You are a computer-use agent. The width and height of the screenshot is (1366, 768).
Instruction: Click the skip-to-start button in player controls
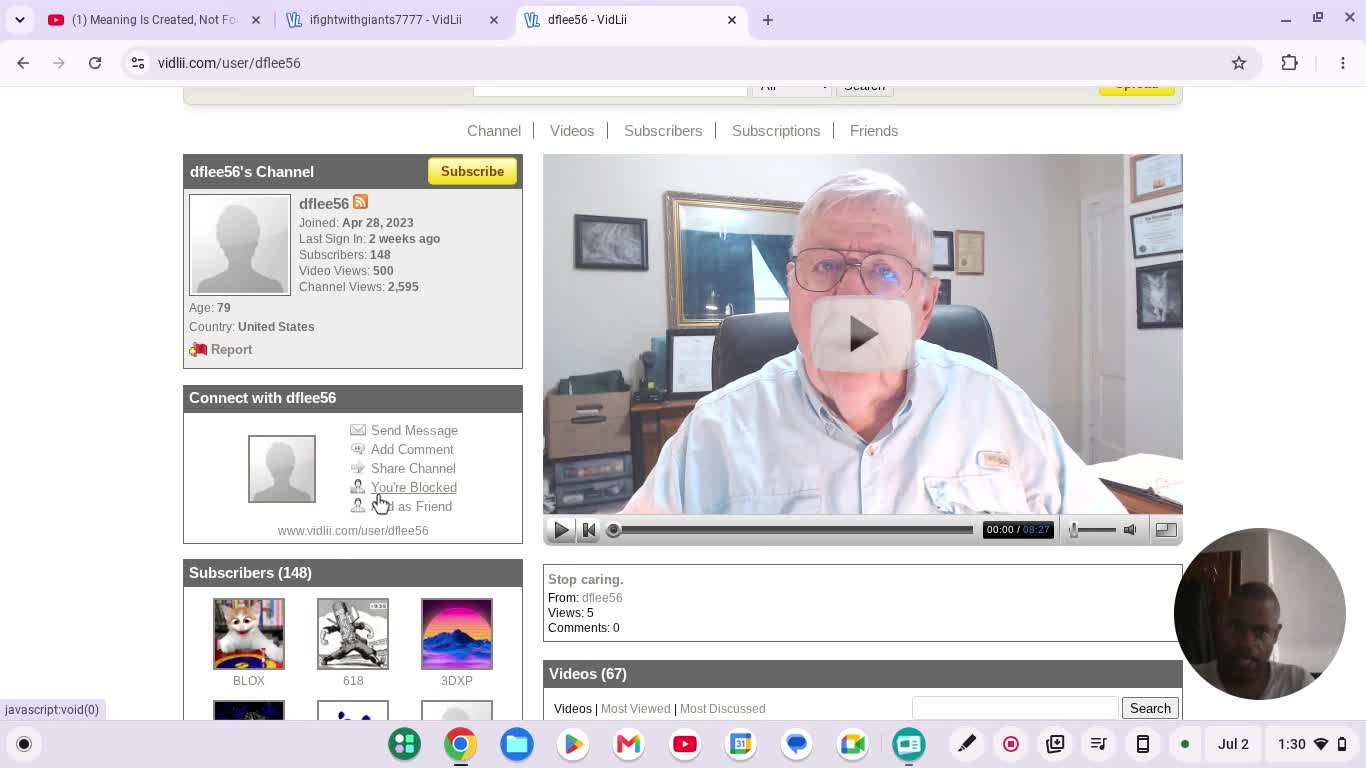coord(589,530)
